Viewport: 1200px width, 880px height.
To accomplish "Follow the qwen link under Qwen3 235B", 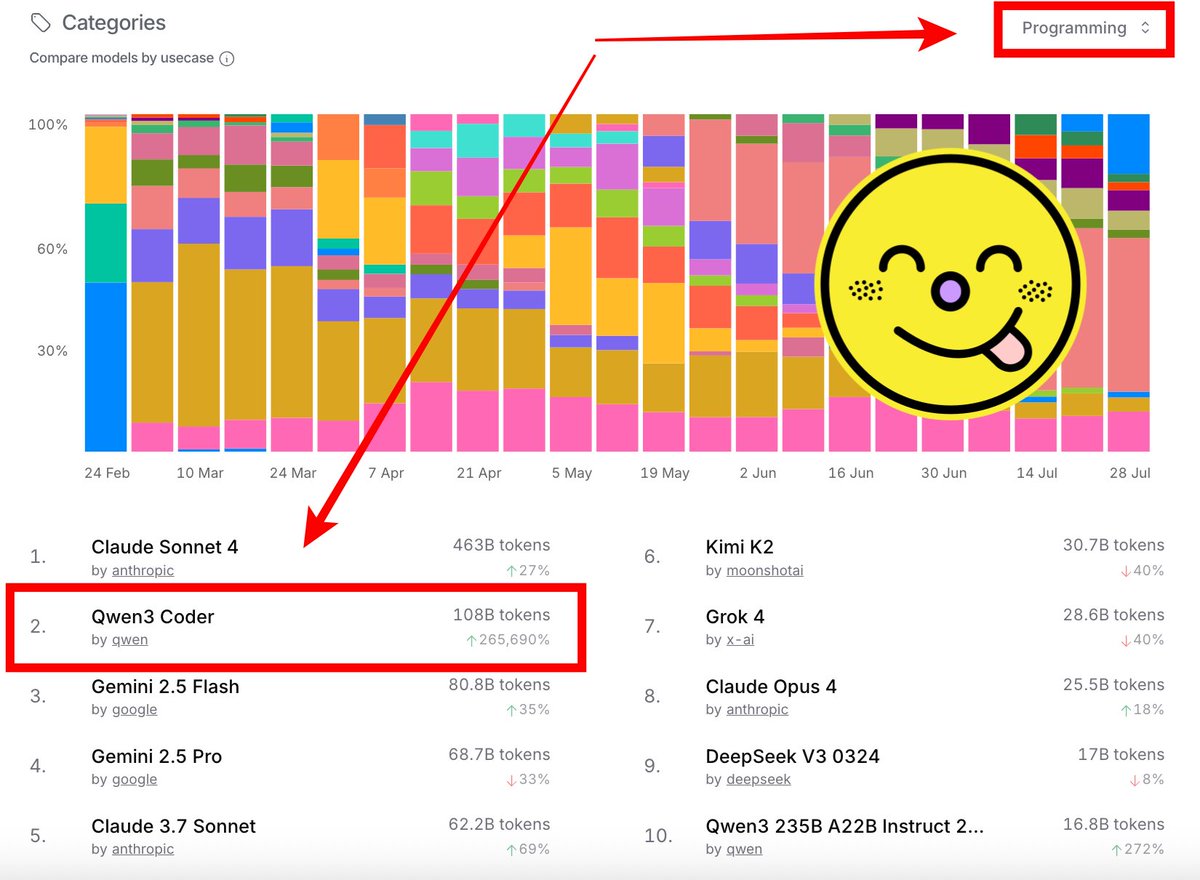I will [744, 850].
